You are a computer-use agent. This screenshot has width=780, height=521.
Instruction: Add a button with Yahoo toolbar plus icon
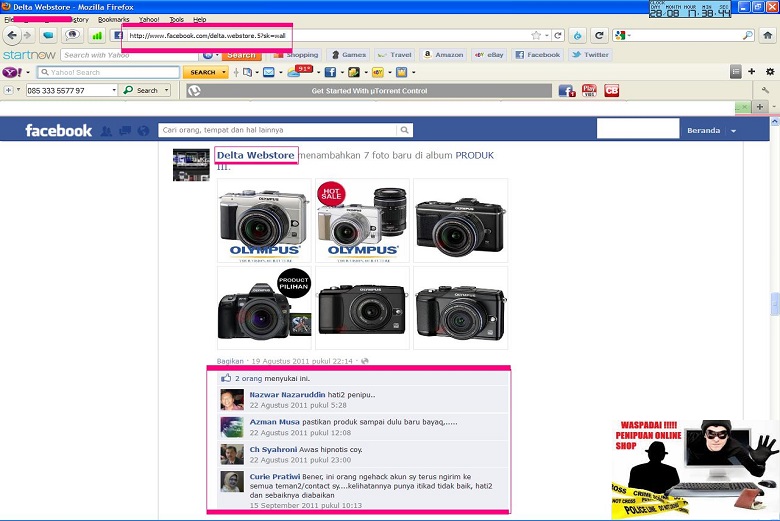coord(752,72)
